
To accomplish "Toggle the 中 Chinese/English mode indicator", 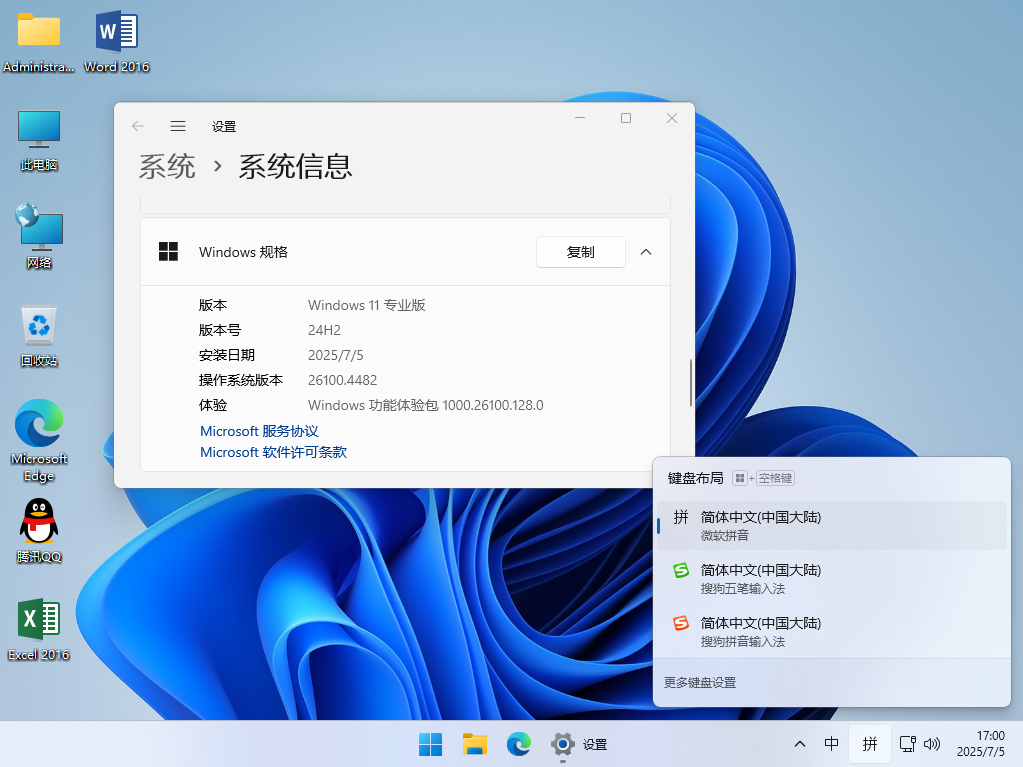I will (831, 744).
